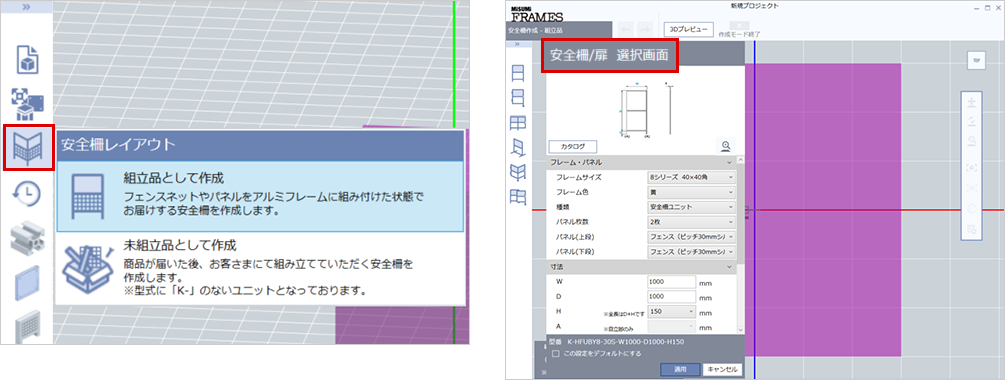Open the フレーム色 dropdown
Viewport: 1005px width, 380px height.
click(691, 192)
